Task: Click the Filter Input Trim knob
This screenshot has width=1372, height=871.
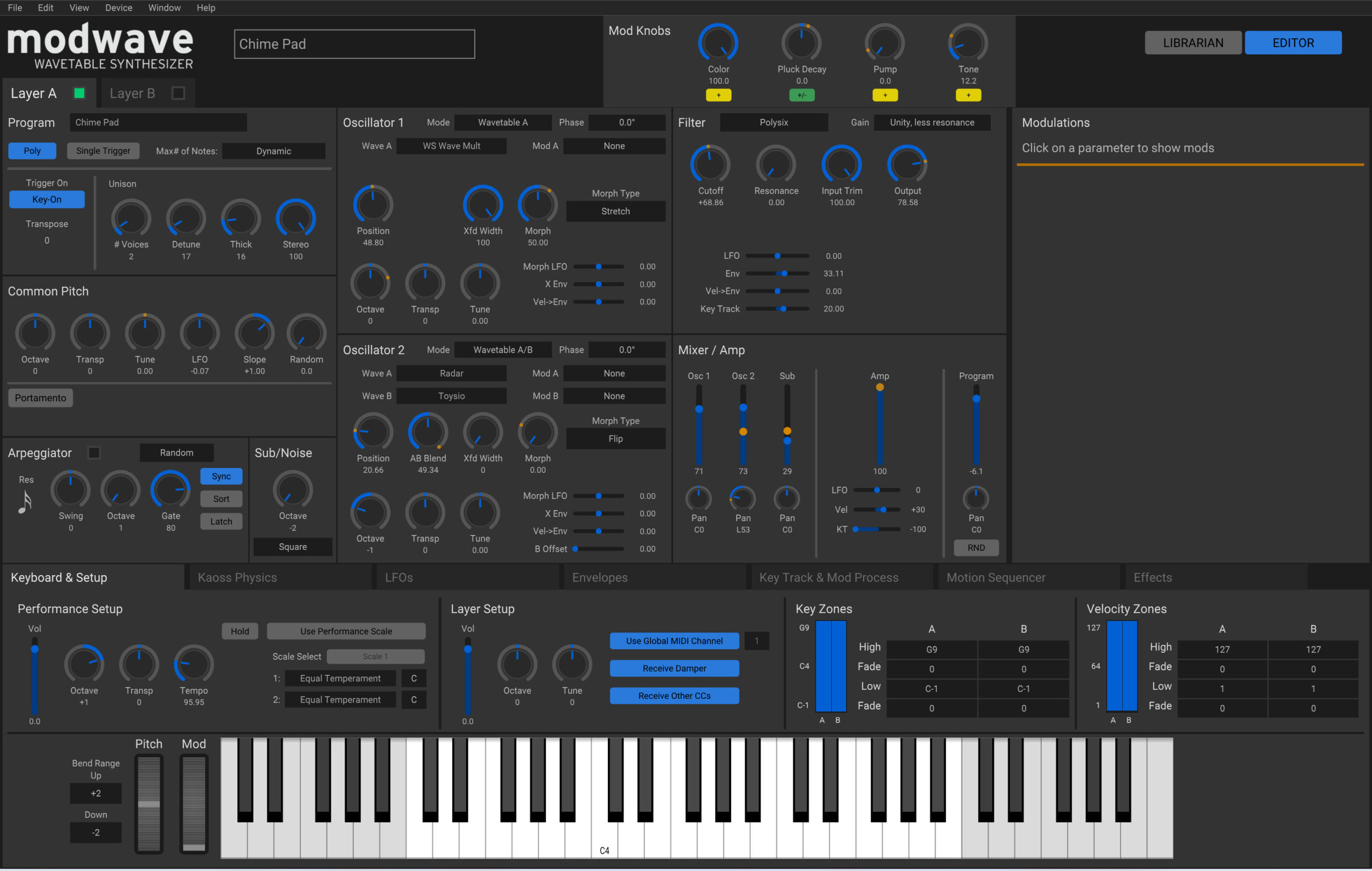Action: pos(841,165)
